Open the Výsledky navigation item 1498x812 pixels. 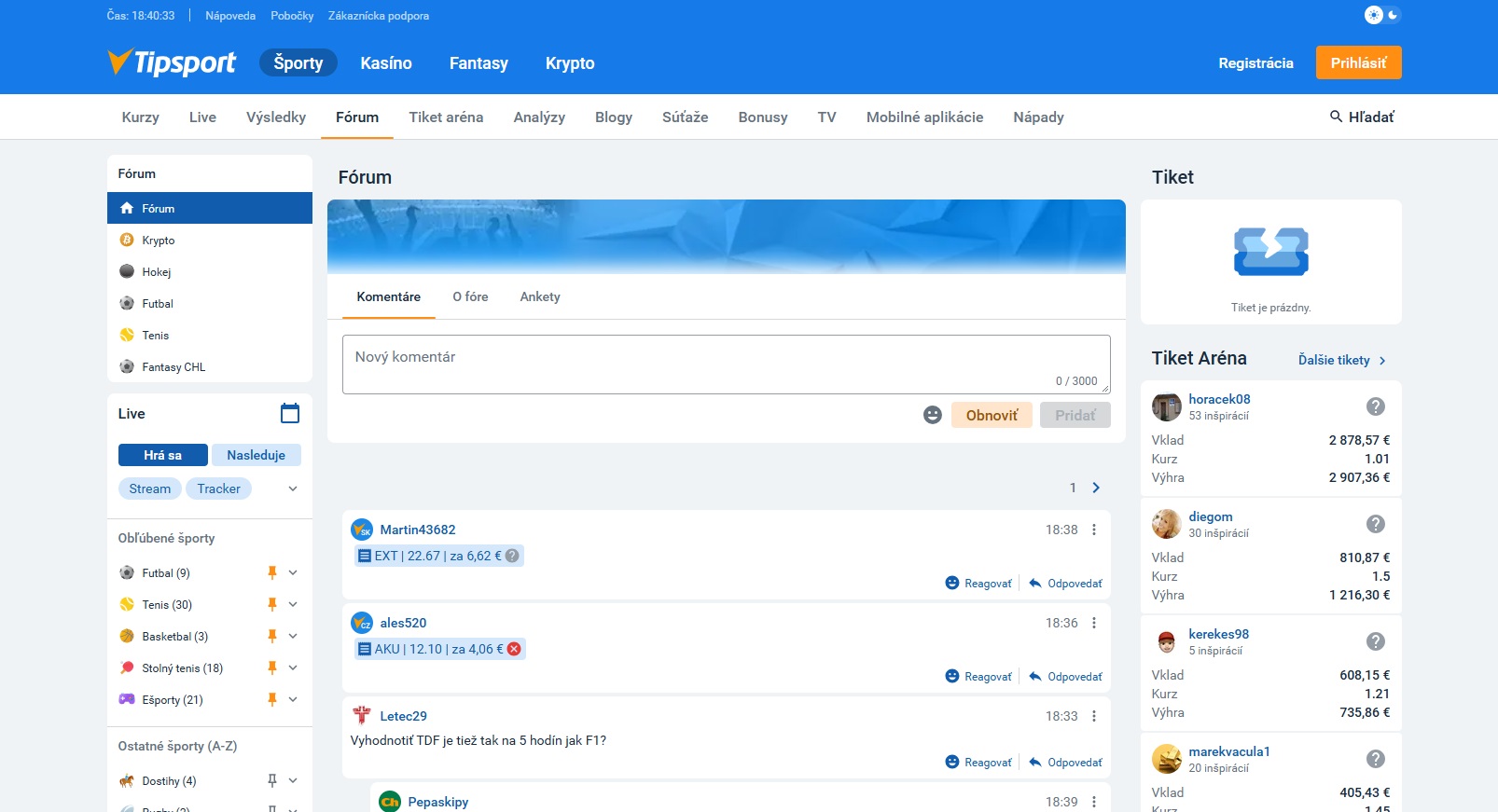coord(276,117)
